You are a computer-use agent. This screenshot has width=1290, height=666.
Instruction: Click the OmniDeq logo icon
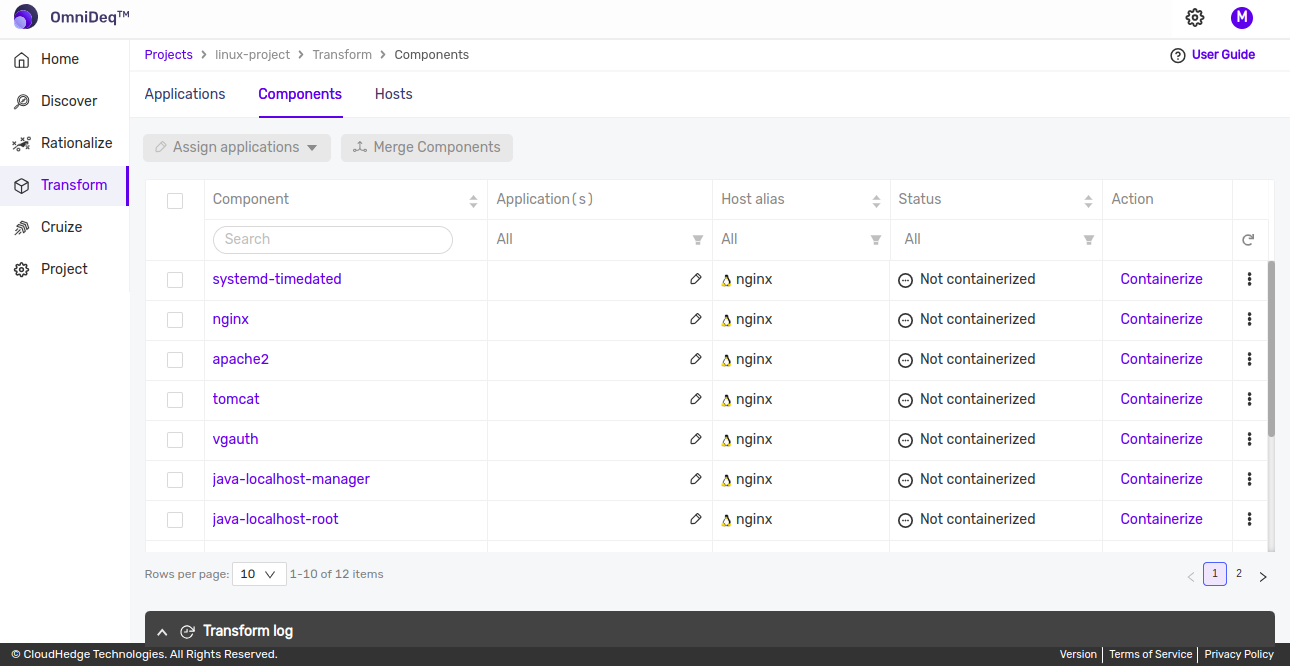26,17
